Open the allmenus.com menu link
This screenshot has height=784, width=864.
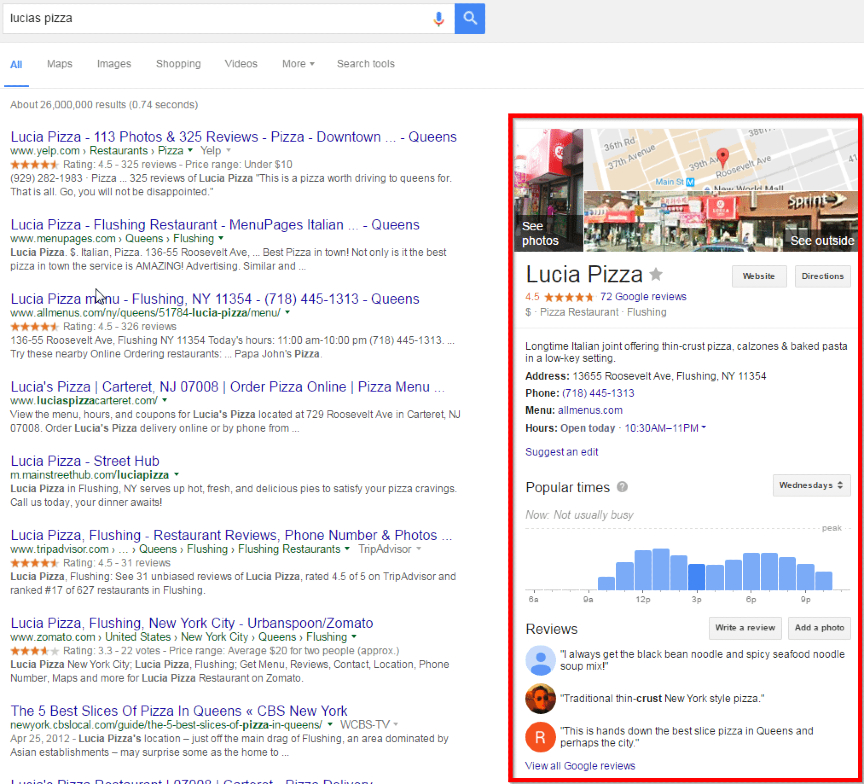click(x=590, y=410)
